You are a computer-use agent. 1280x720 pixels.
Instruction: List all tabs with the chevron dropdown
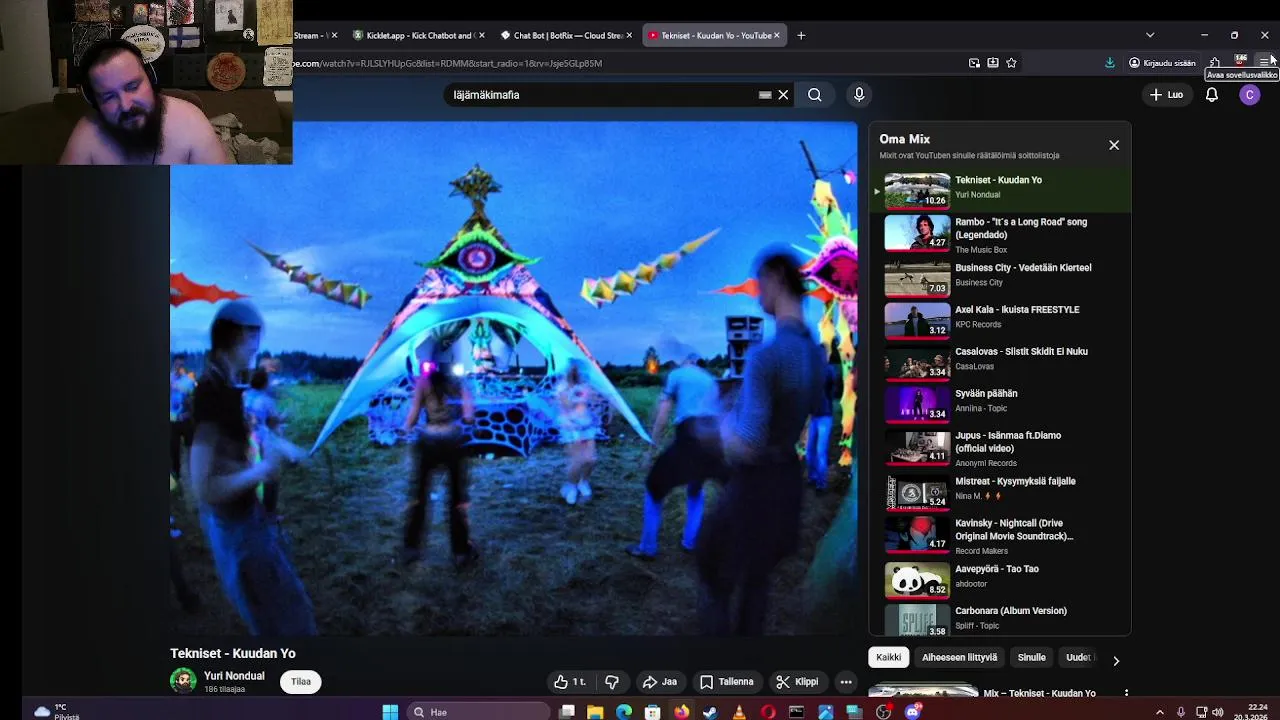tap(1150, 35)
